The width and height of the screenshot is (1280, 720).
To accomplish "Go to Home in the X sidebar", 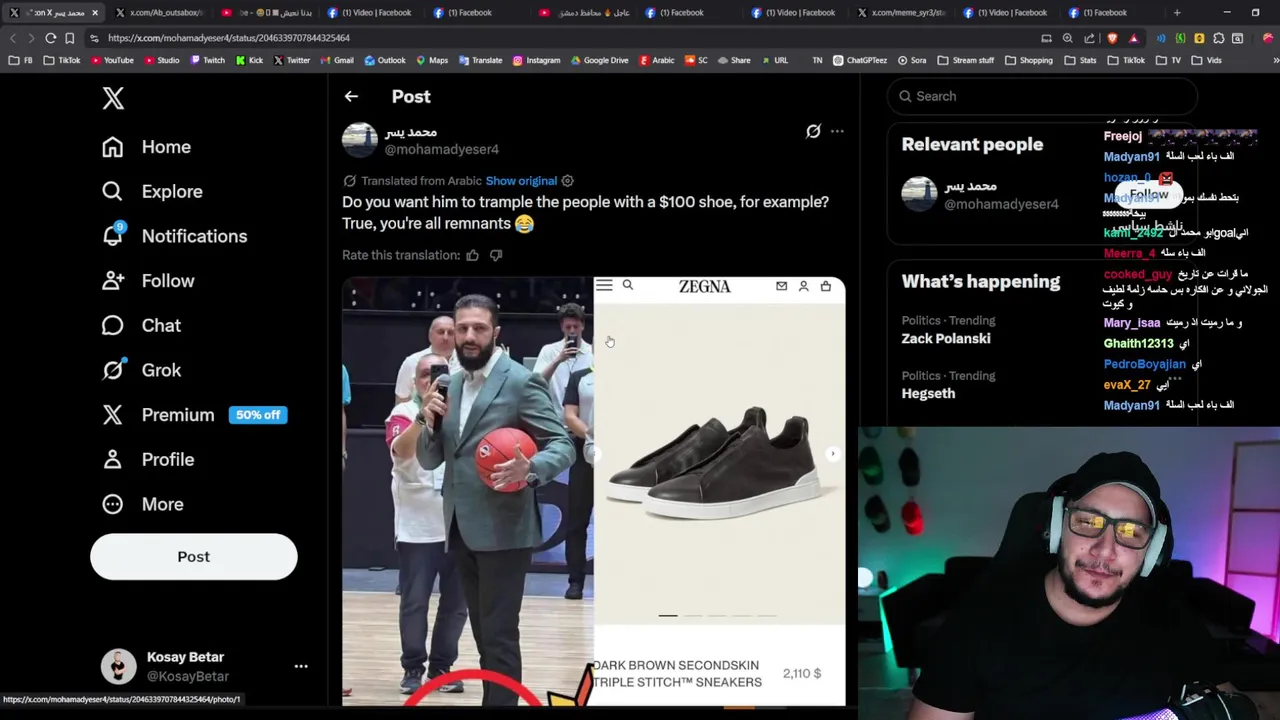I will point(146,147).
